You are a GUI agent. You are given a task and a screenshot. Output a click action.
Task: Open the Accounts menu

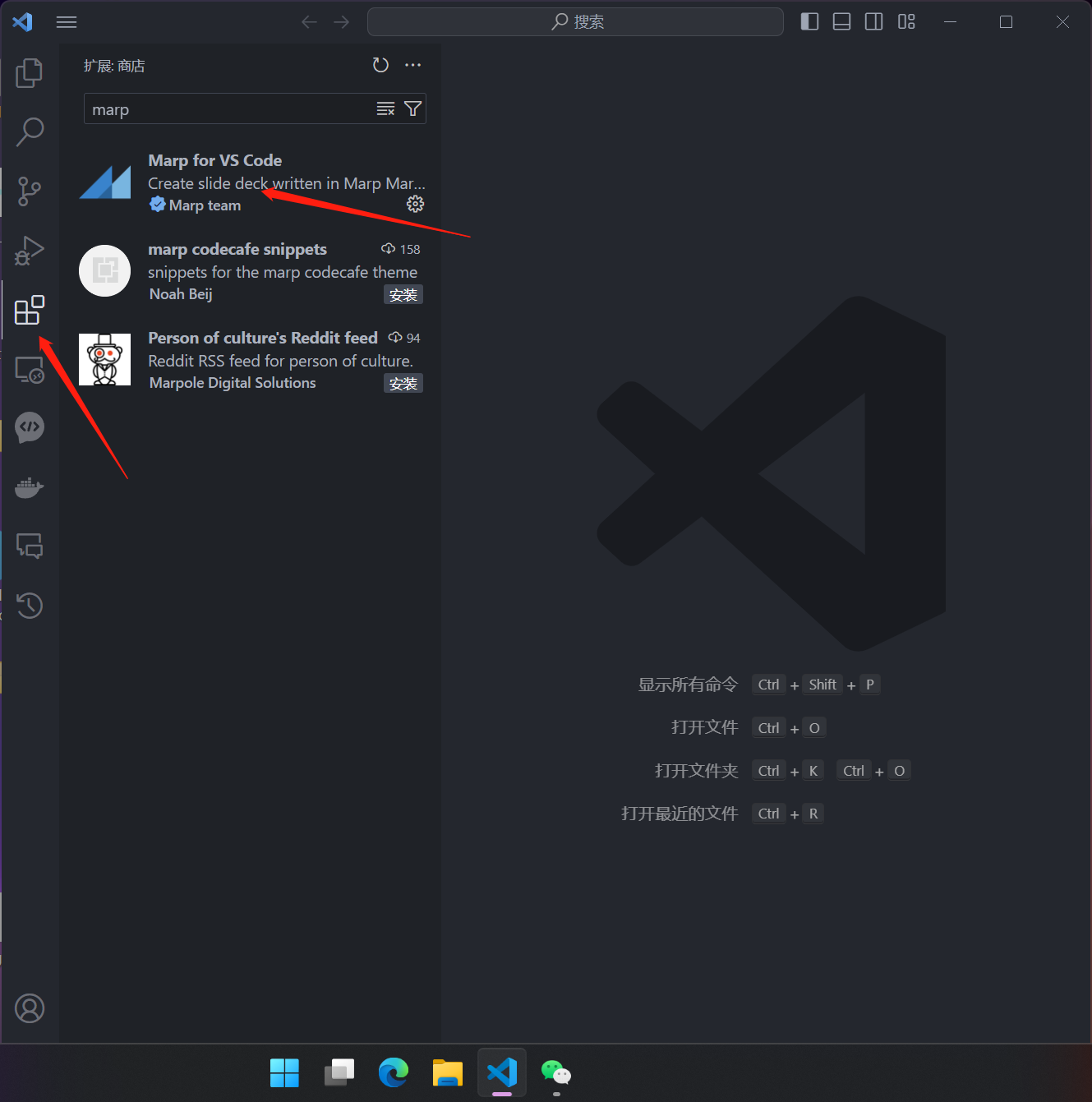click(30, 1008)
